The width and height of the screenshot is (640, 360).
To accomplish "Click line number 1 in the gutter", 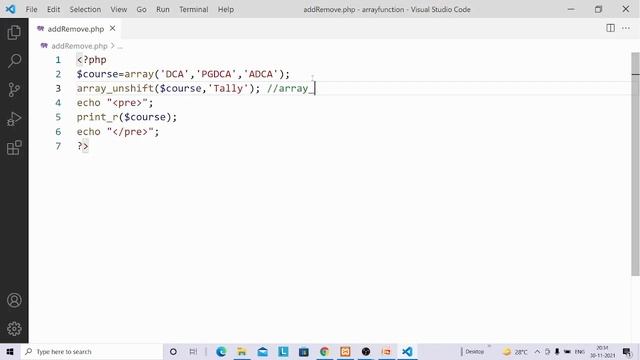I will pyautogui.click(x=58, y=60).
